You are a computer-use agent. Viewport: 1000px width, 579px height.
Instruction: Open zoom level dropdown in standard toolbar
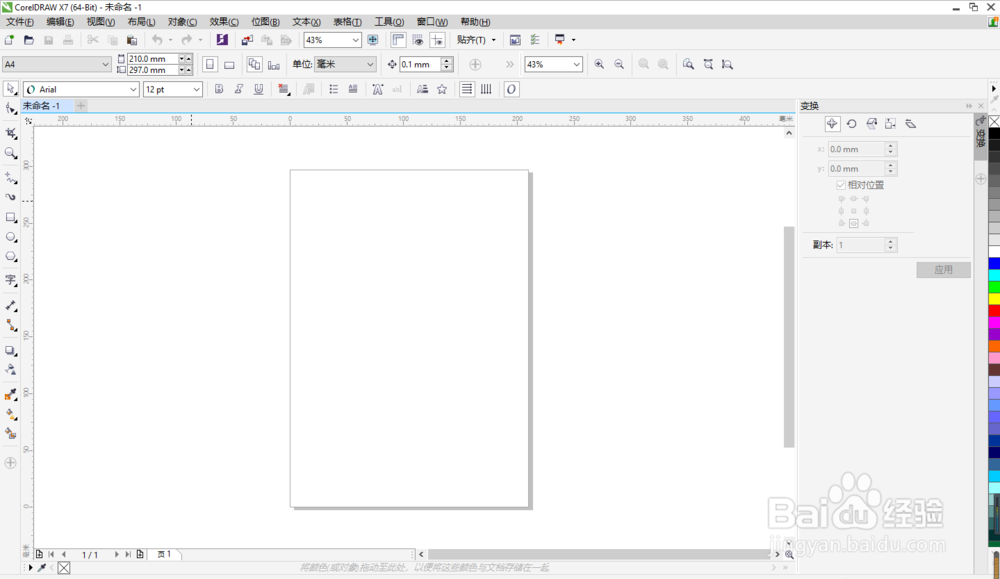point(355,40)
